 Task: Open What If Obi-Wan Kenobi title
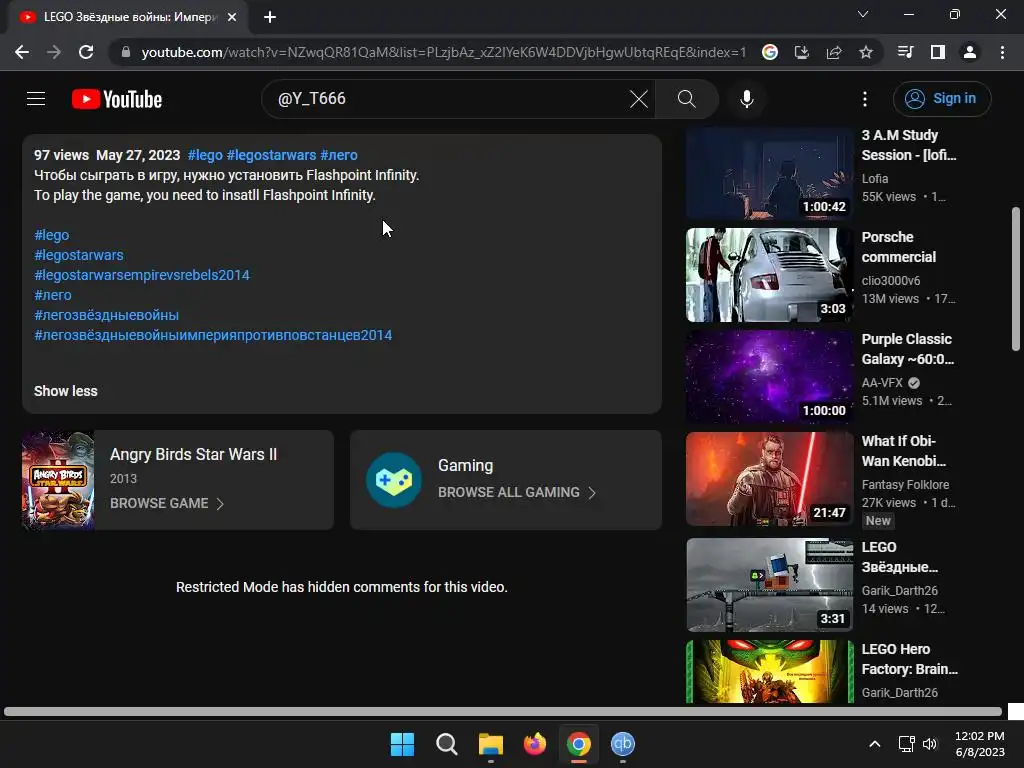click(903, 451)
